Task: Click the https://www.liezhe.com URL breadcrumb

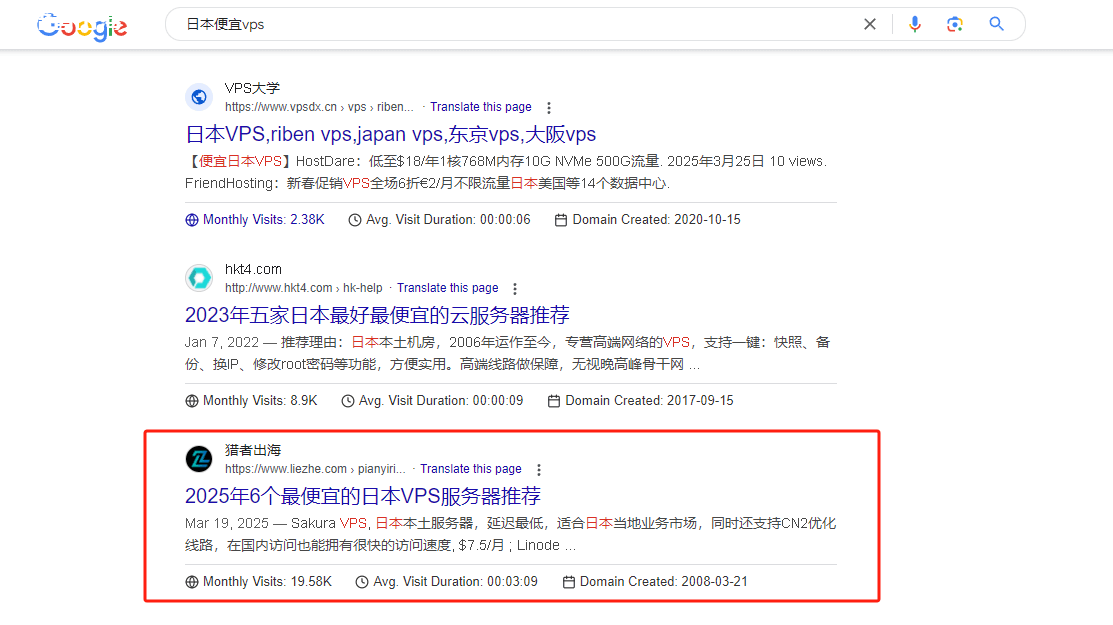Action: coord(315,469)
